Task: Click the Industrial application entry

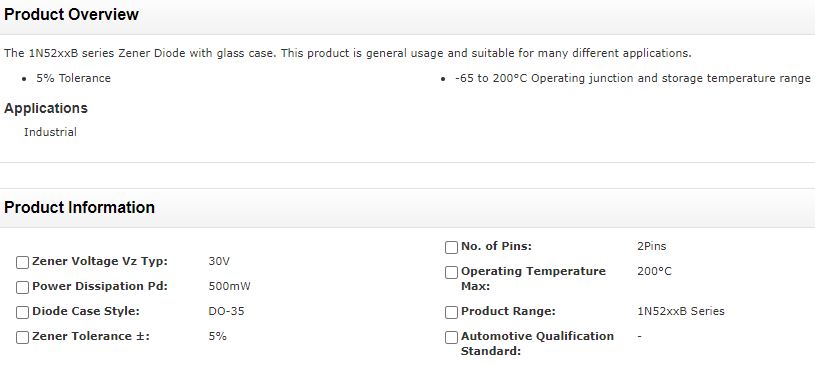Action: [50, 132]
